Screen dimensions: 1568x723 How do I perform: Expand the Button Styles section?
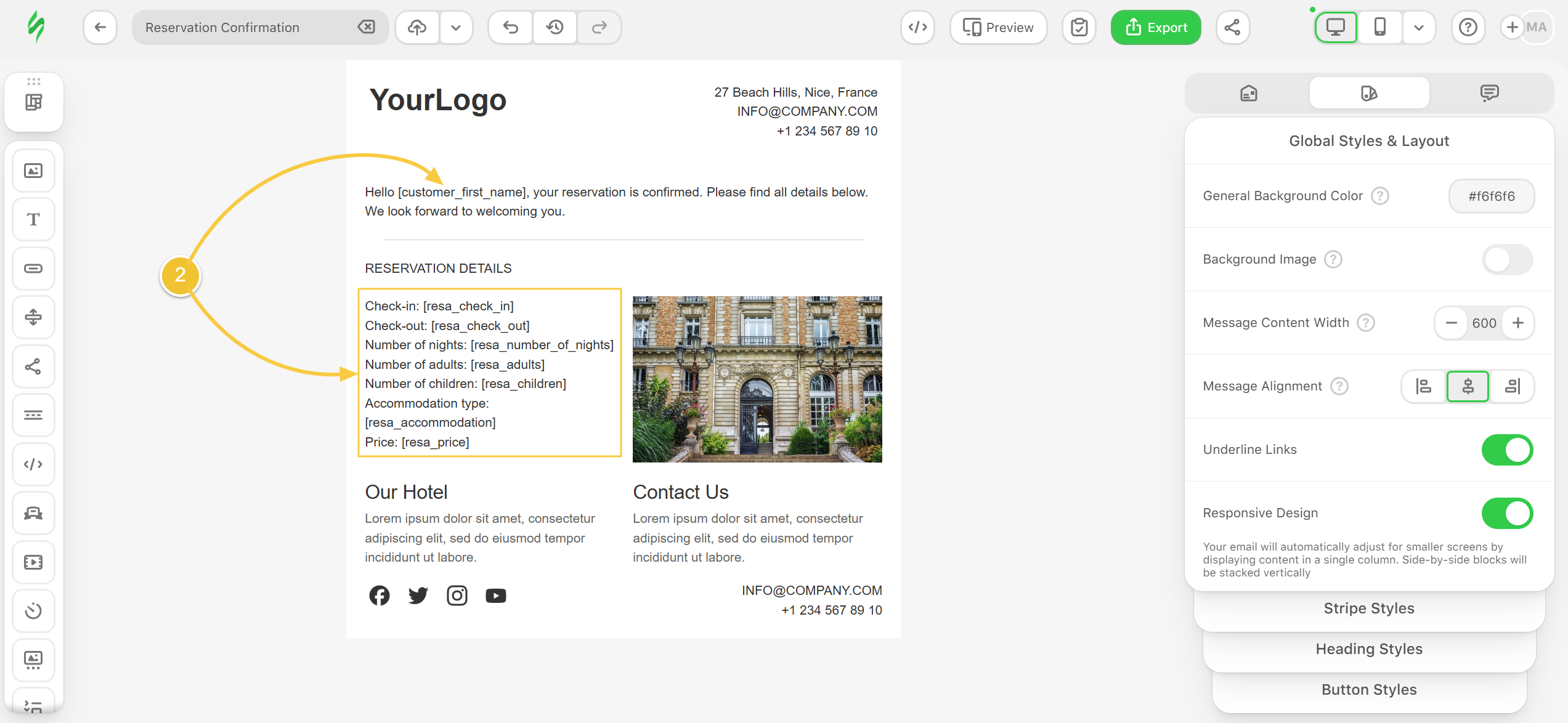tap(1369, 690)
